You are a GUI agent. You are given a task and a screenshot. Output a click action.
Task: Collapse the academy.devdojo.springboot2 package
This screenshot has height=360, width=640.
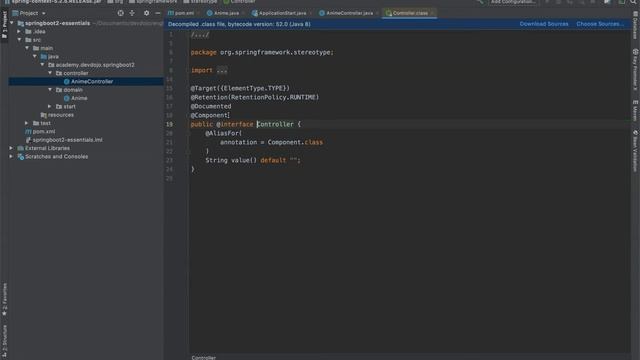(x=42, y=65)
